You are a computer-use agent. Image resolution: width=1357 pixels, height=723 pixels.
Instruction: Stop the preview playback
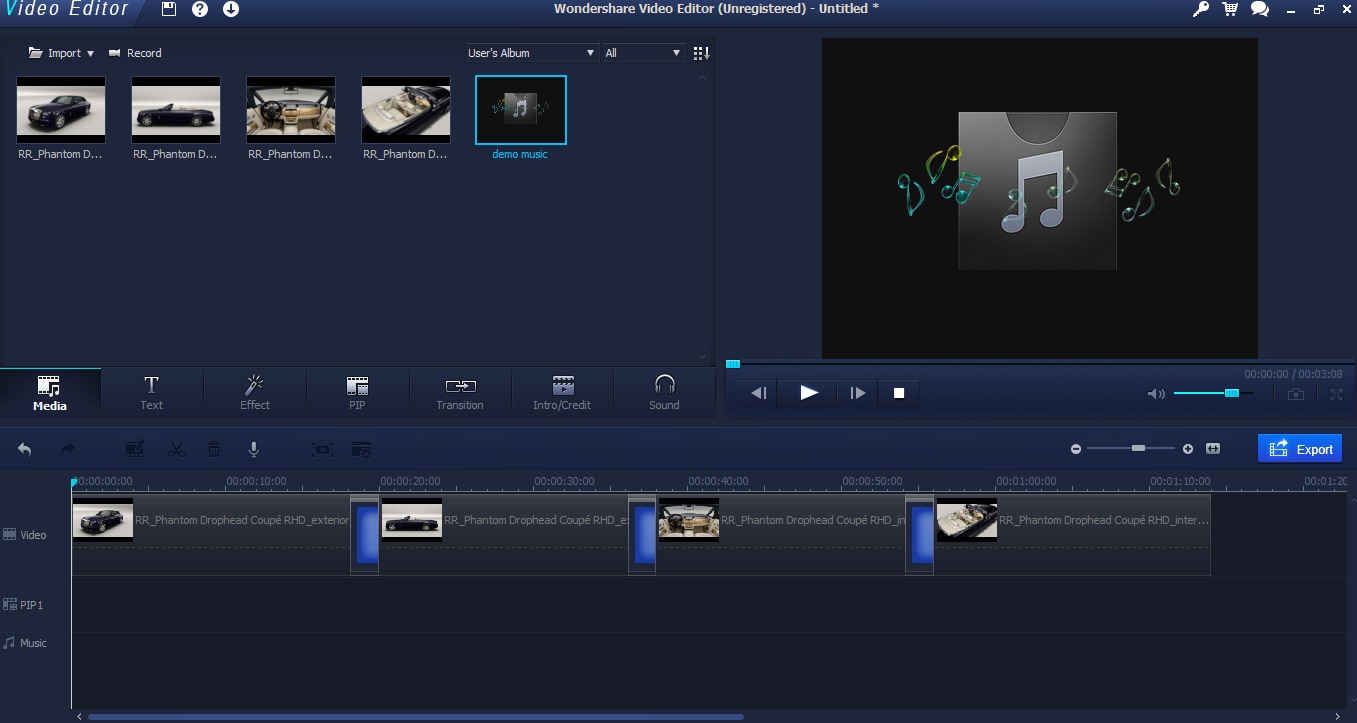pyautogui.click(x=899, y=393)
